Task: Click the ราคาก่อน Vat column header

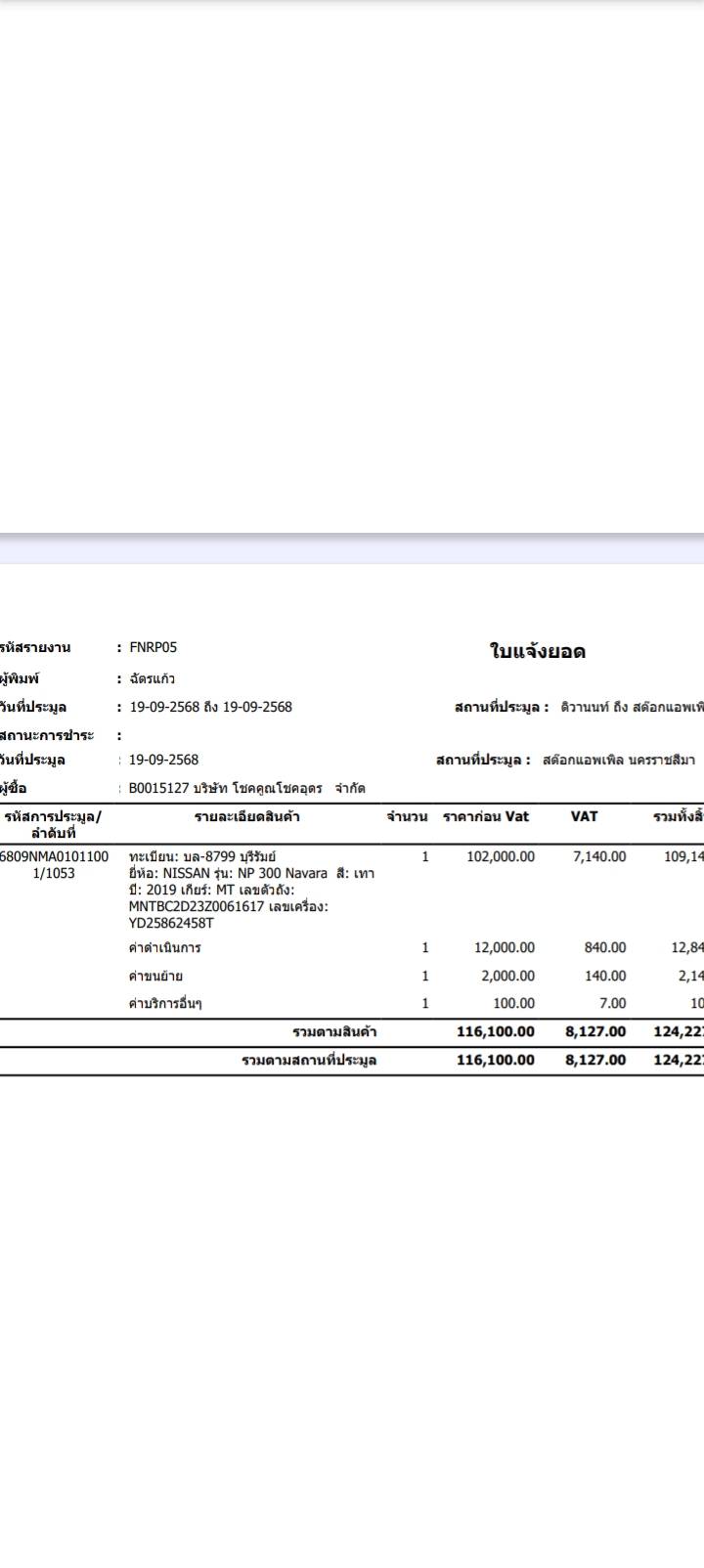Action: click(486, 816)
